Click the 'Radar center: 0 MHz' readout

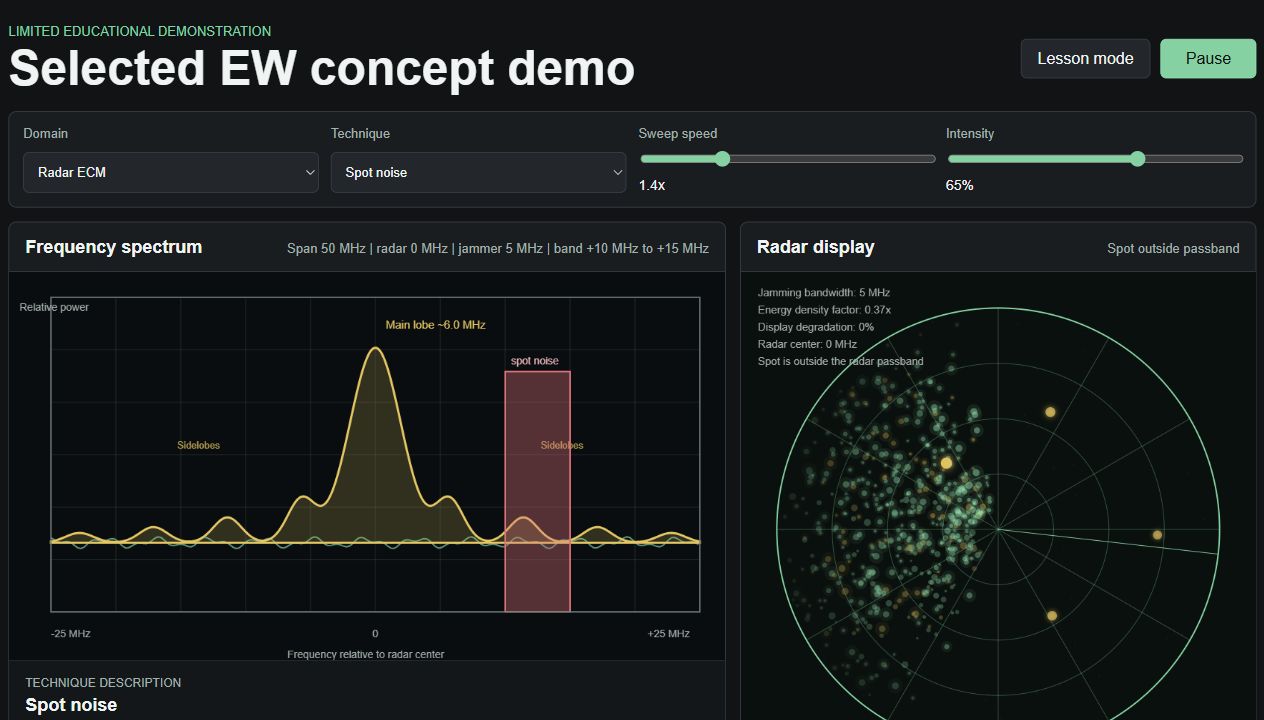[807, 344]
